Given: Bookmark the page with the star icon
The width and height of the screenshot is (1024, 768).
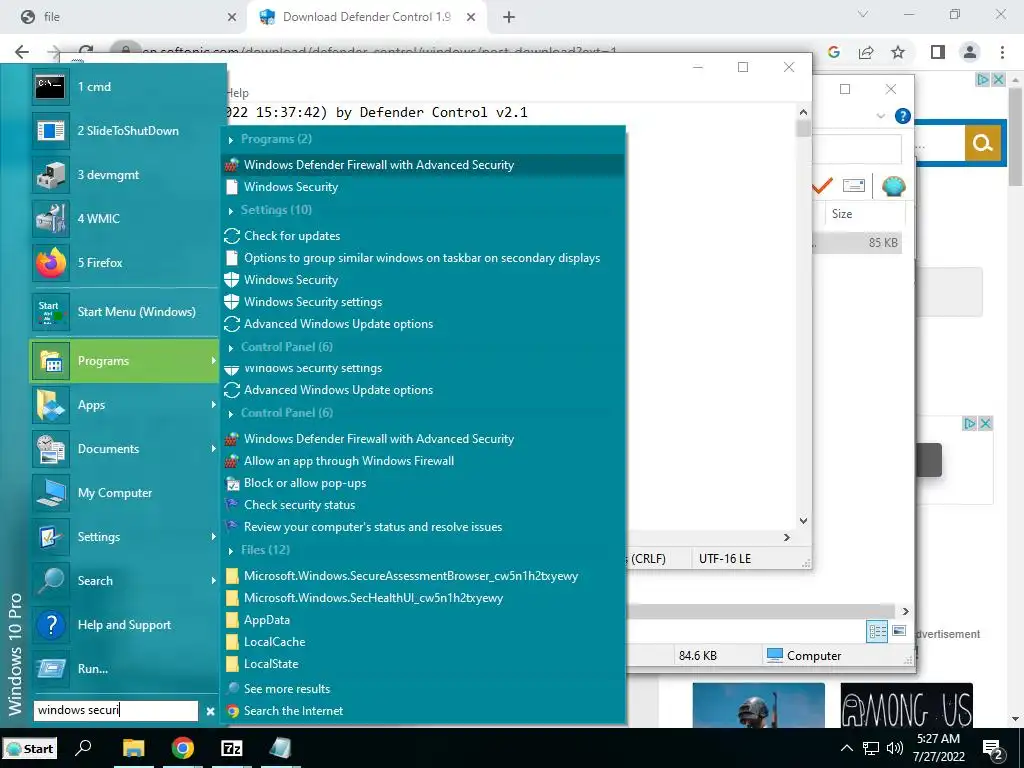Looking at the screenshot, I should point(898,52).
